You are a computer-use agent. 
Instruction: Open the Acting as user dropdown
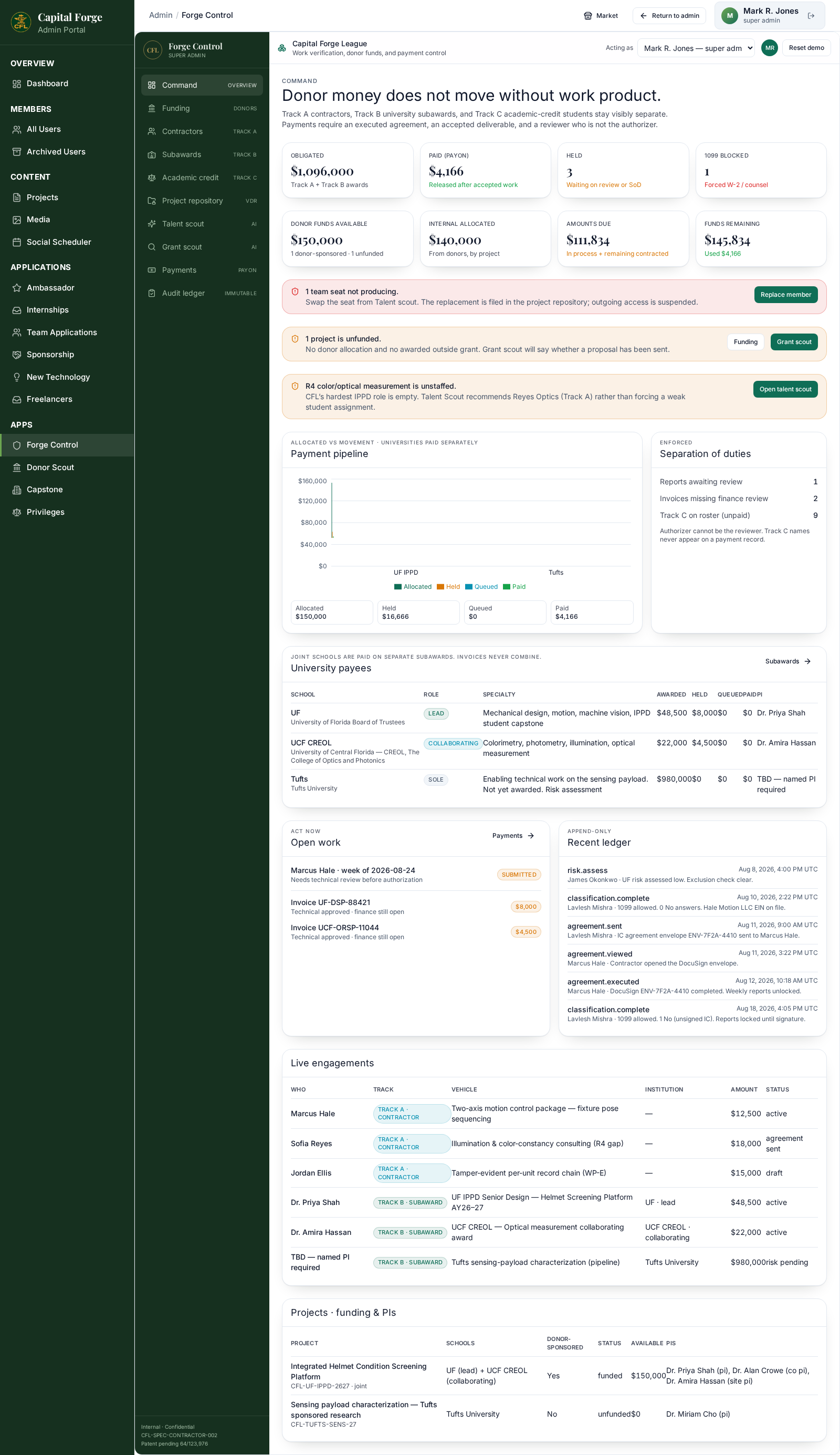tap(696, 48)
